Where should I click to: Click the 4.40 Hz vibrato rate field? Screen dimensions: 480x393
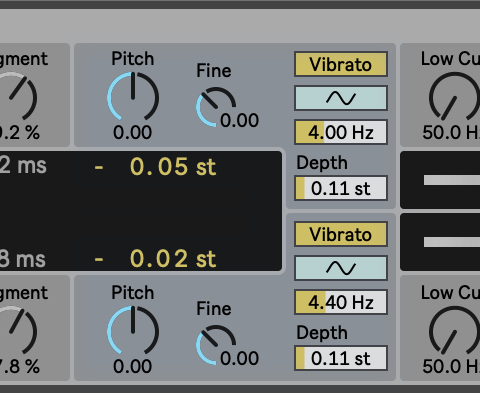tap(341, 302)
